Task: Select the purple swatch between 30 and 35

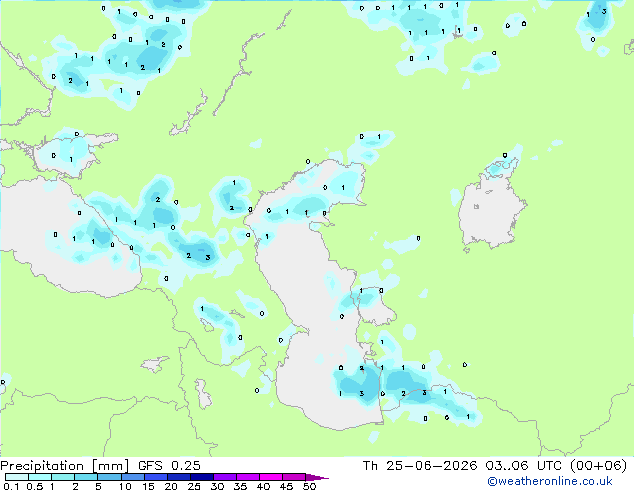Action: [225, 477]
